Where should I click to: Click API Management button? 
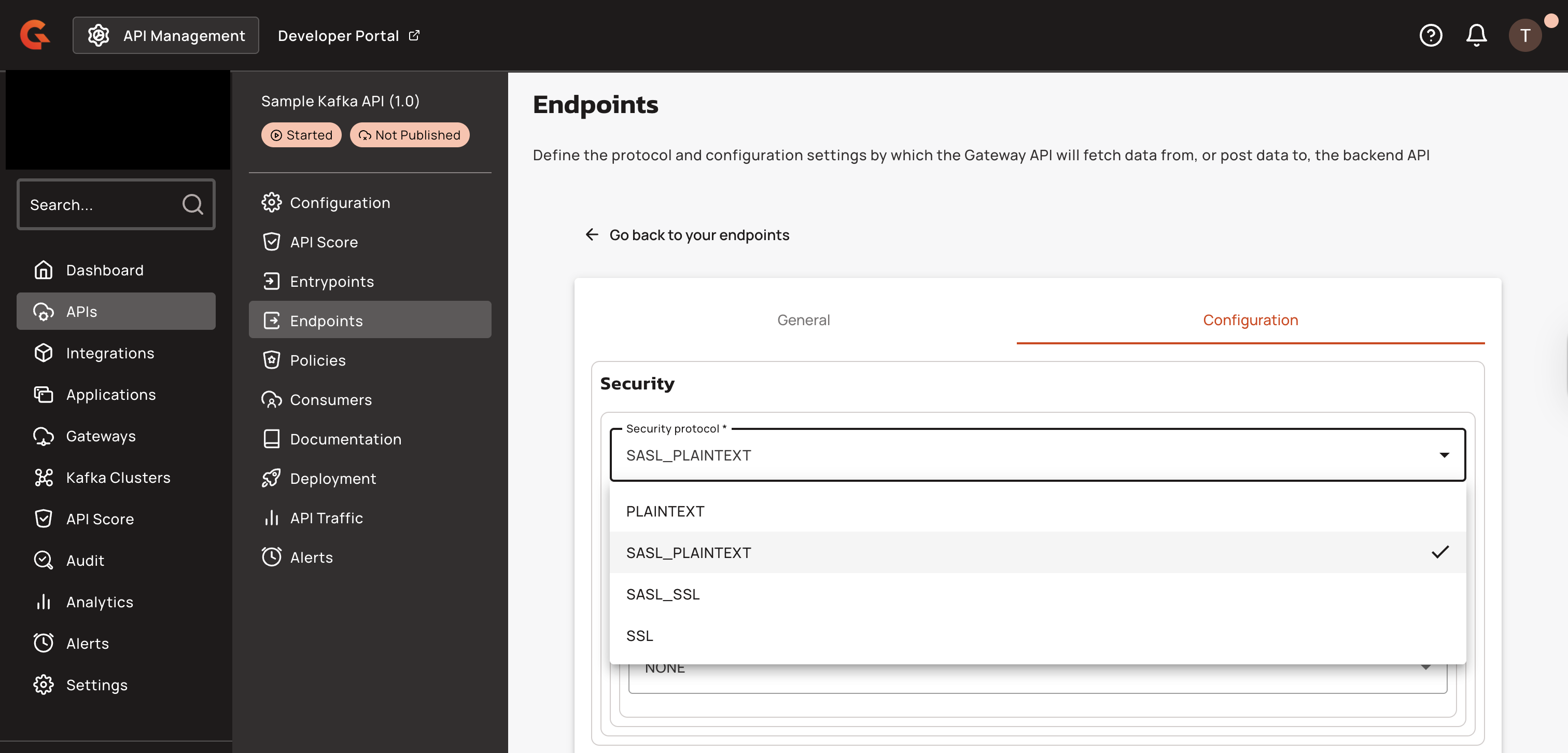[x=165, y=35]
